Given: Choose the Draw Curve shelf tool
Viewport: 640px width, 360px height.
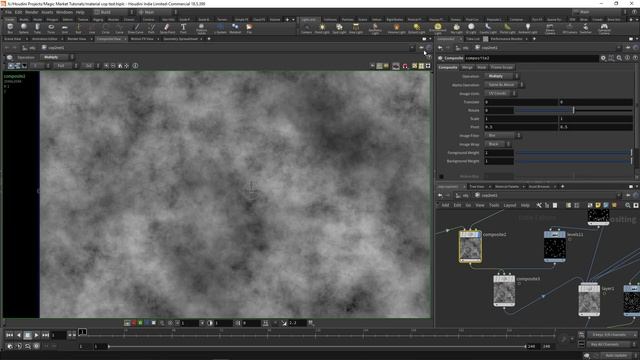Looking at the screenshot, I should tap(136, 28).
